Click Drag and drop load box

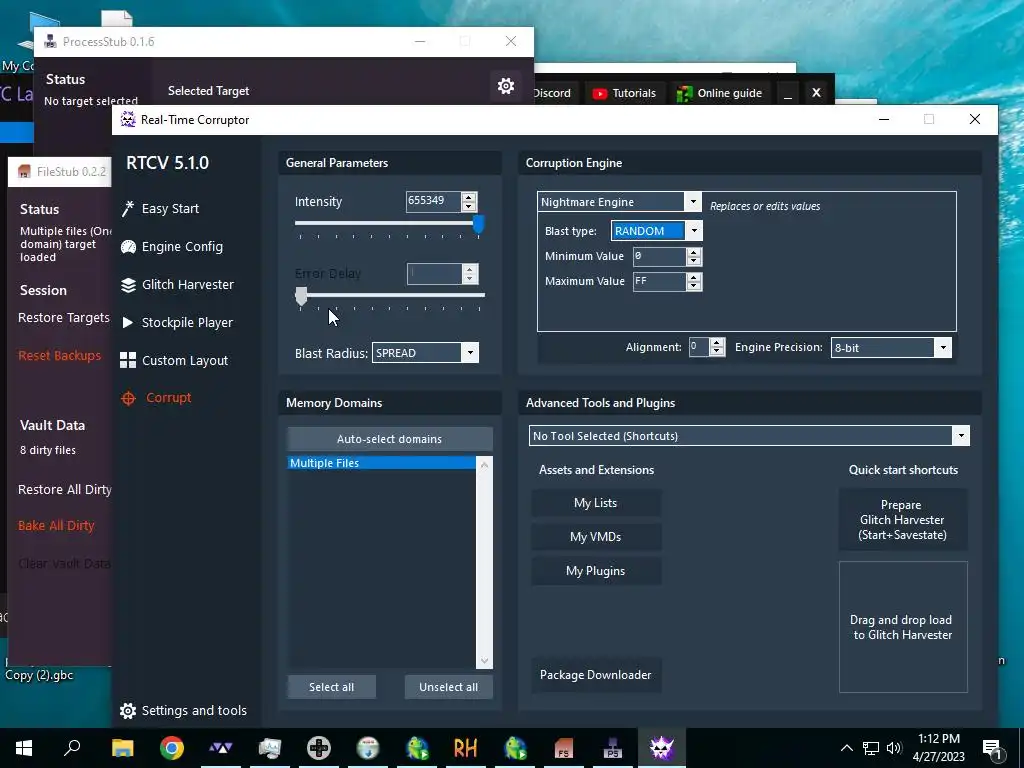point(903,627)
